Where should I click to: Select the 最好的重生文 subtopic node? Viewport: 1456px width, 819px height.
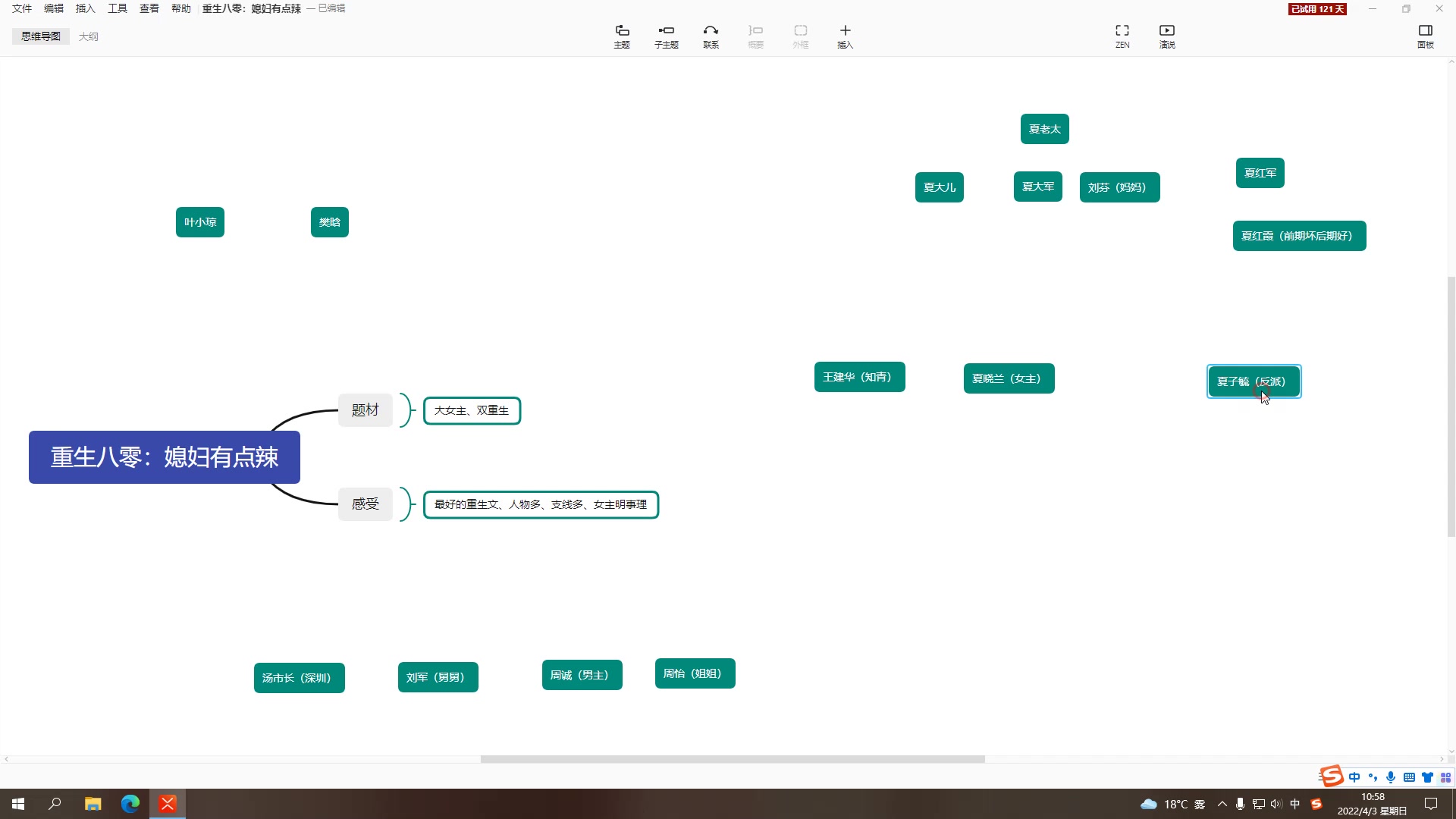tap(541, 505)
